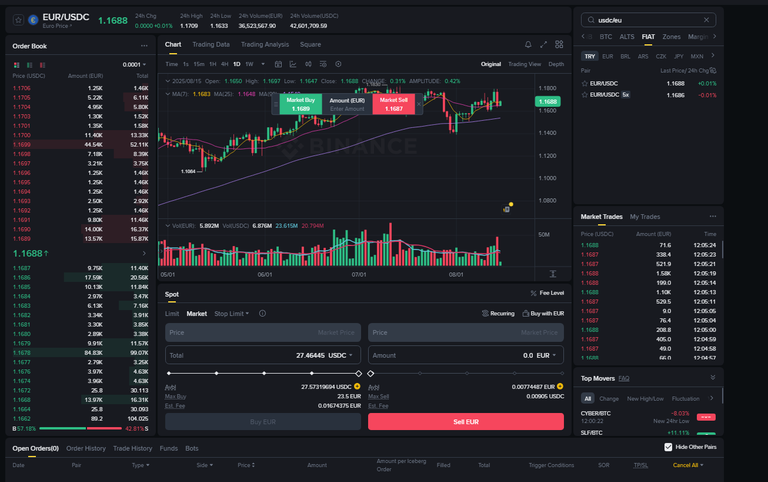Open the calendar date picker in chart toolbar
The width and height of the screenshot is (768, 482).
pyautogui.click(x=278, y=64)
